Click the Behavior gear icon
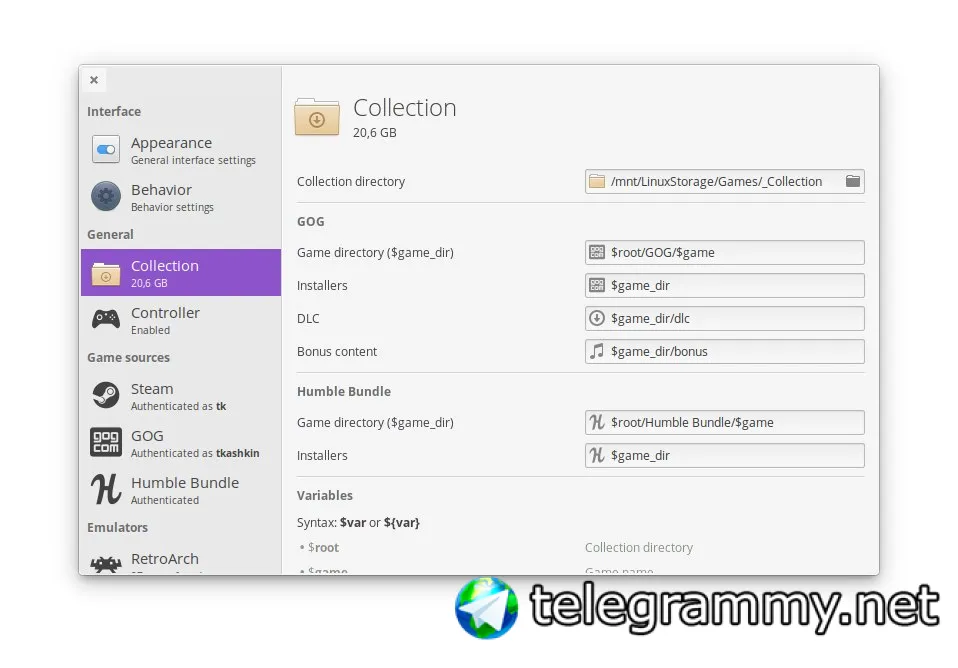The image size is (958, 668). 106,197
